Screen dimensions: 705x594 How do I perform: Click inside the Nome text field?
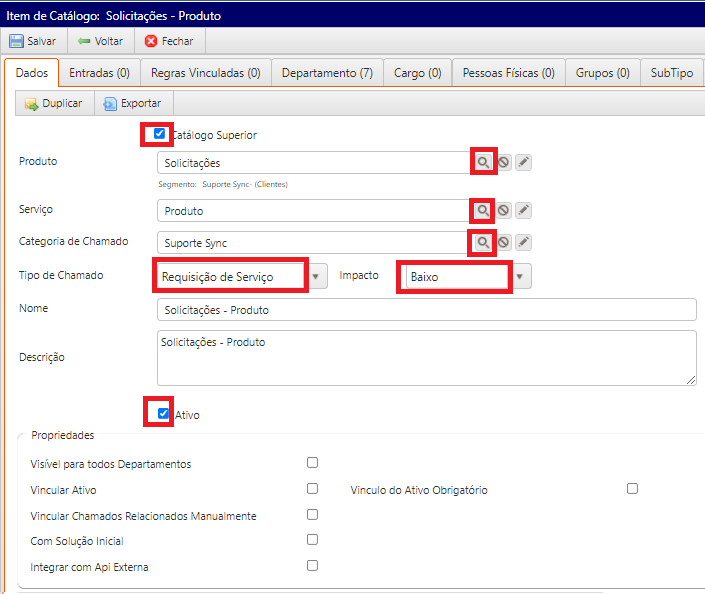point(426,310)
